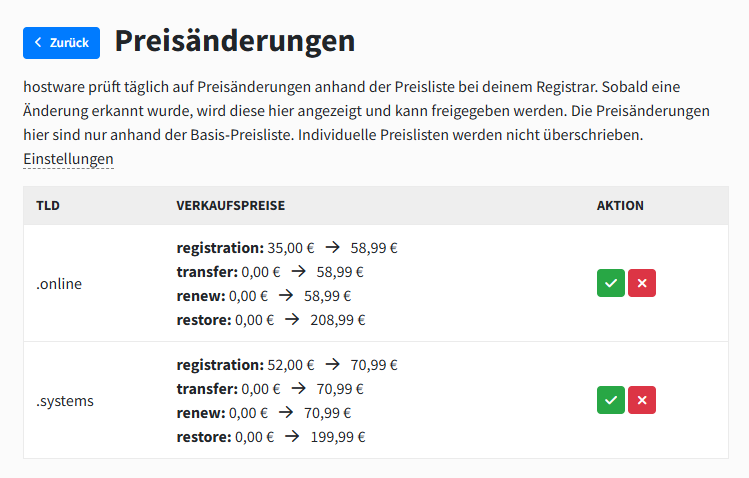Viewport: 749px width, 478px height.
Task: Approve the .online price change
Action: pyautogui.click(x=611, y=284)
